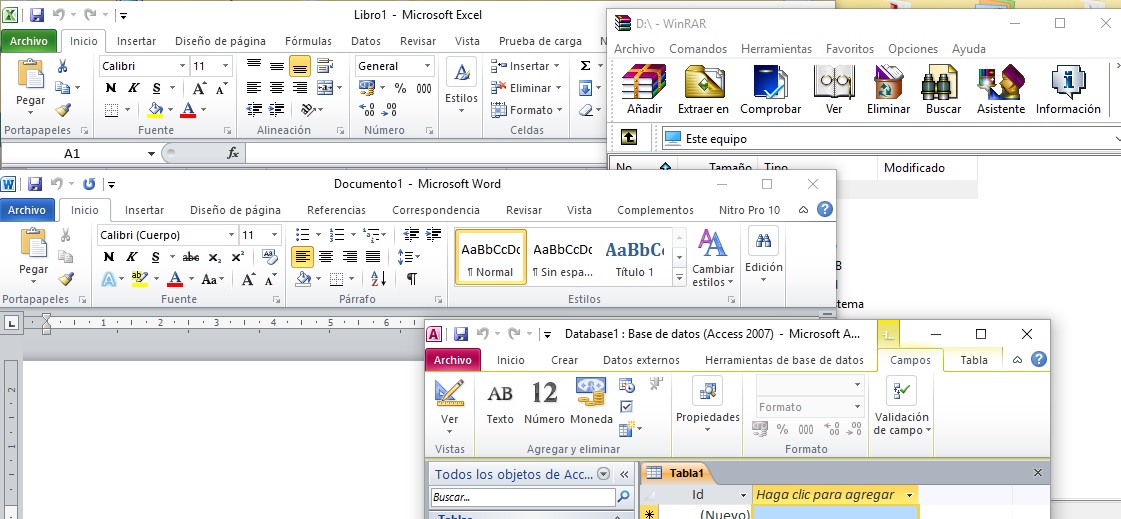Click the Número 12 field icon in Access
The image size is (1121, 519).
[544, 392]
